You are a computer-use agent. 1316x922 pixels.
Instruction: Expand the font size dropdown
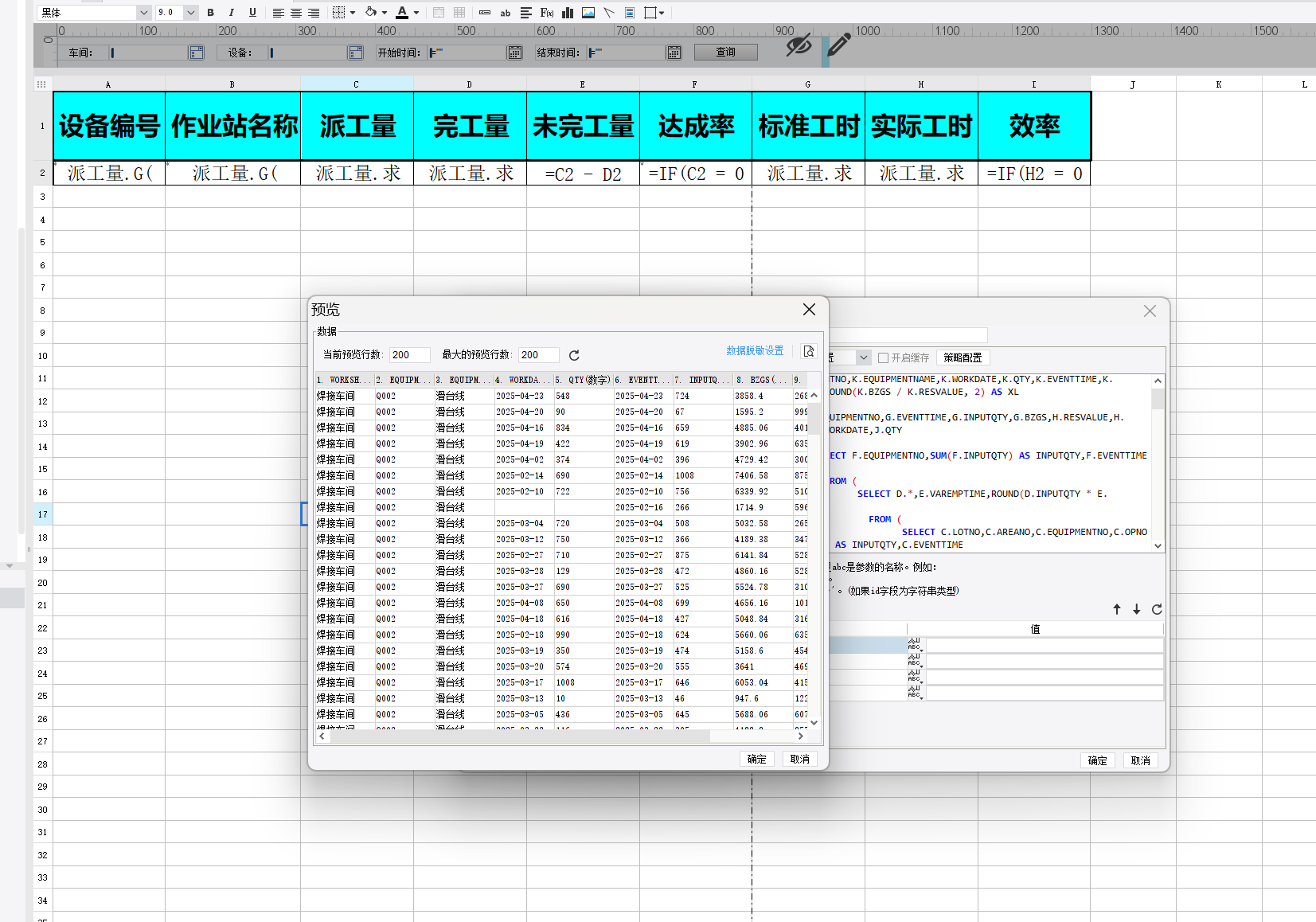pos(191,13)
